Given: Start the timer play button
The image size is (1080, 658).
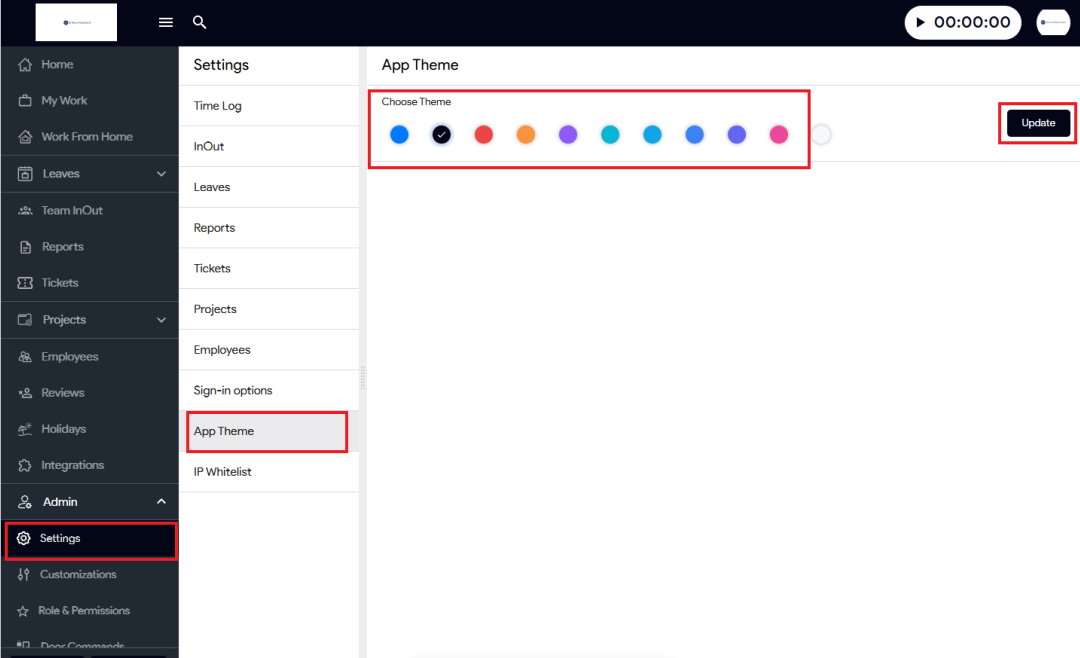Looking at the screenshot, I should point(920,22).
